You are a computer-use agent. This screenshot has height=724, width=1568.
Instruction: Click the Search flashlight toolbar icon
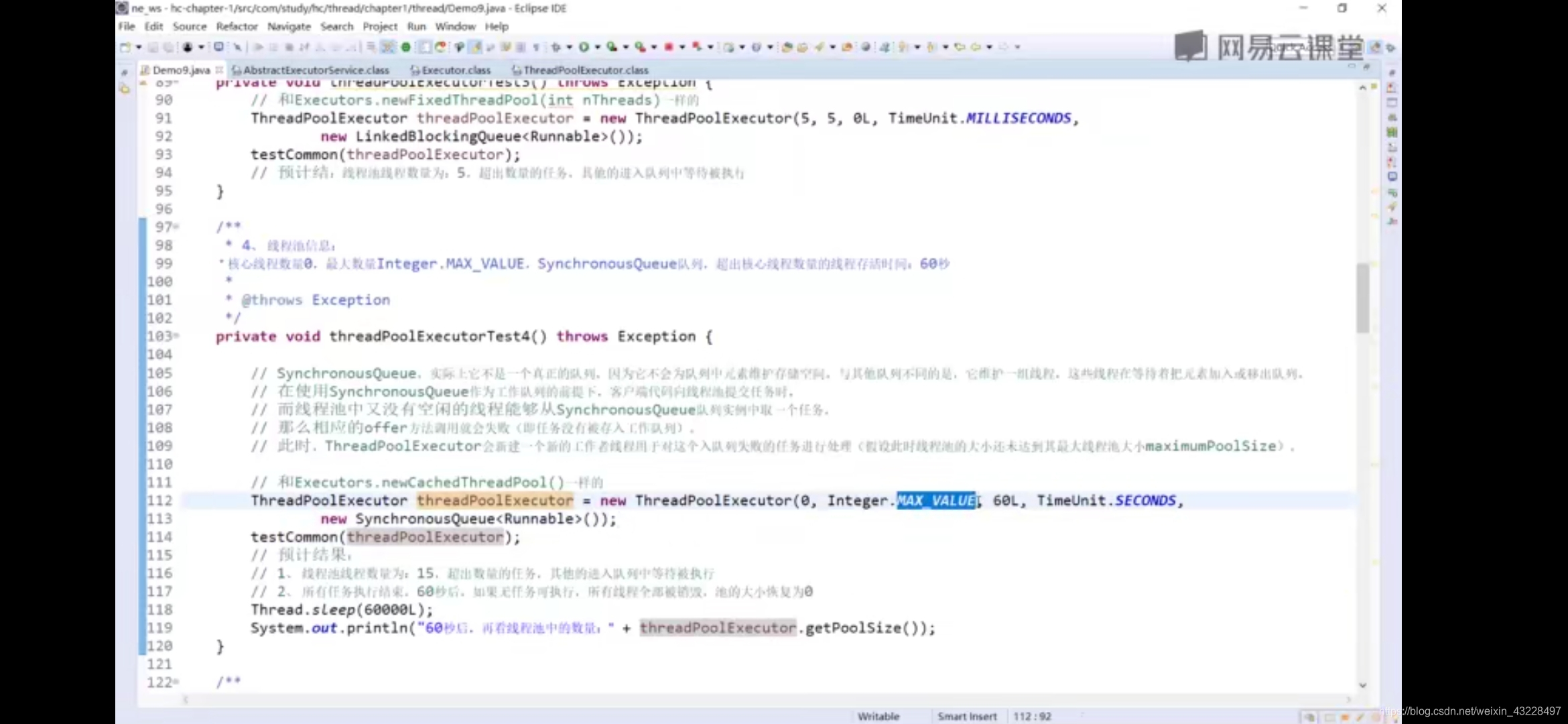(x=820, y=47)
